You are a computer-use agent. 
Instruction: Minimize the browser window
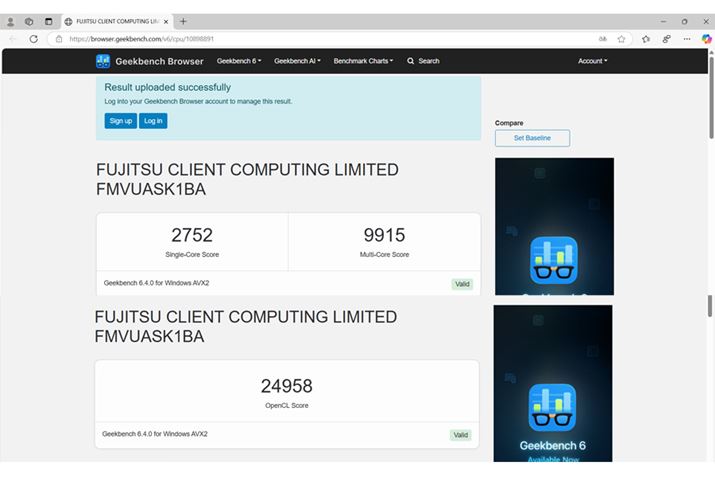(x=663, y=21)
